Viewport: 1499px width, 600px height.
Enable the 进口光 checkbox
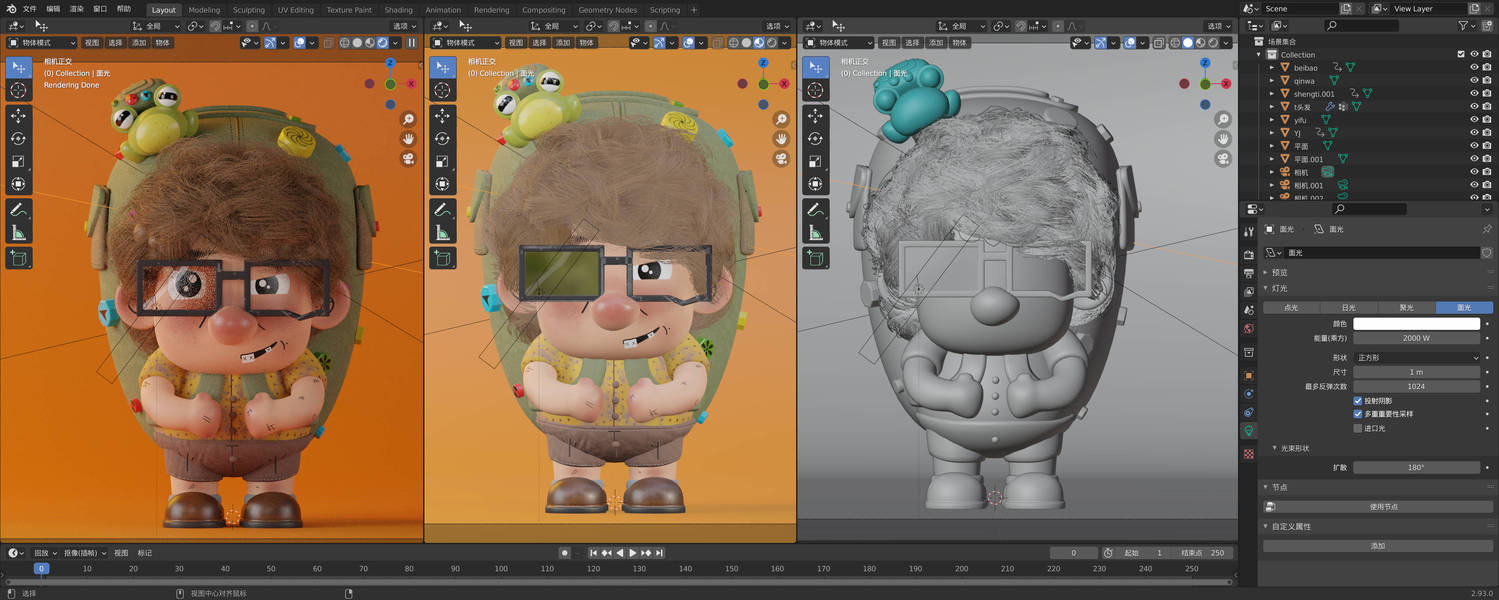[x=1358, y=428]
